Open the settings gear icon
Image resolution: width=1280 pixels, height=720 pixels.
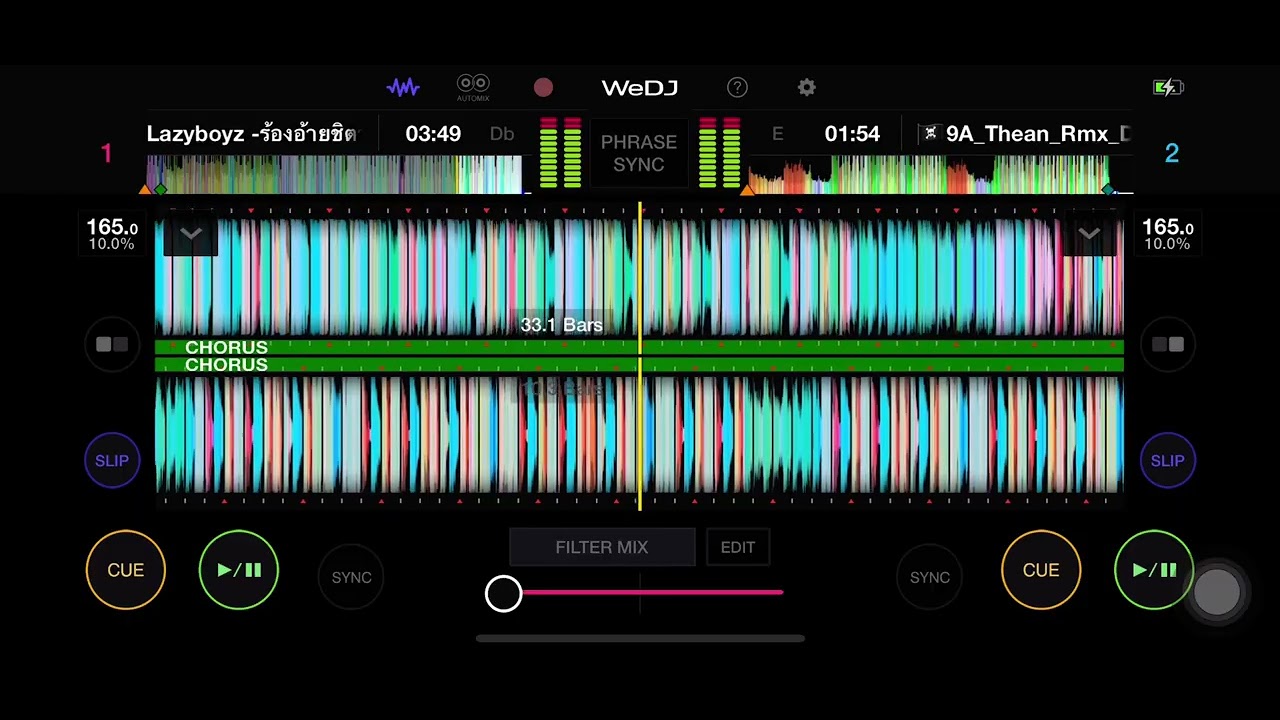[807, 88]
